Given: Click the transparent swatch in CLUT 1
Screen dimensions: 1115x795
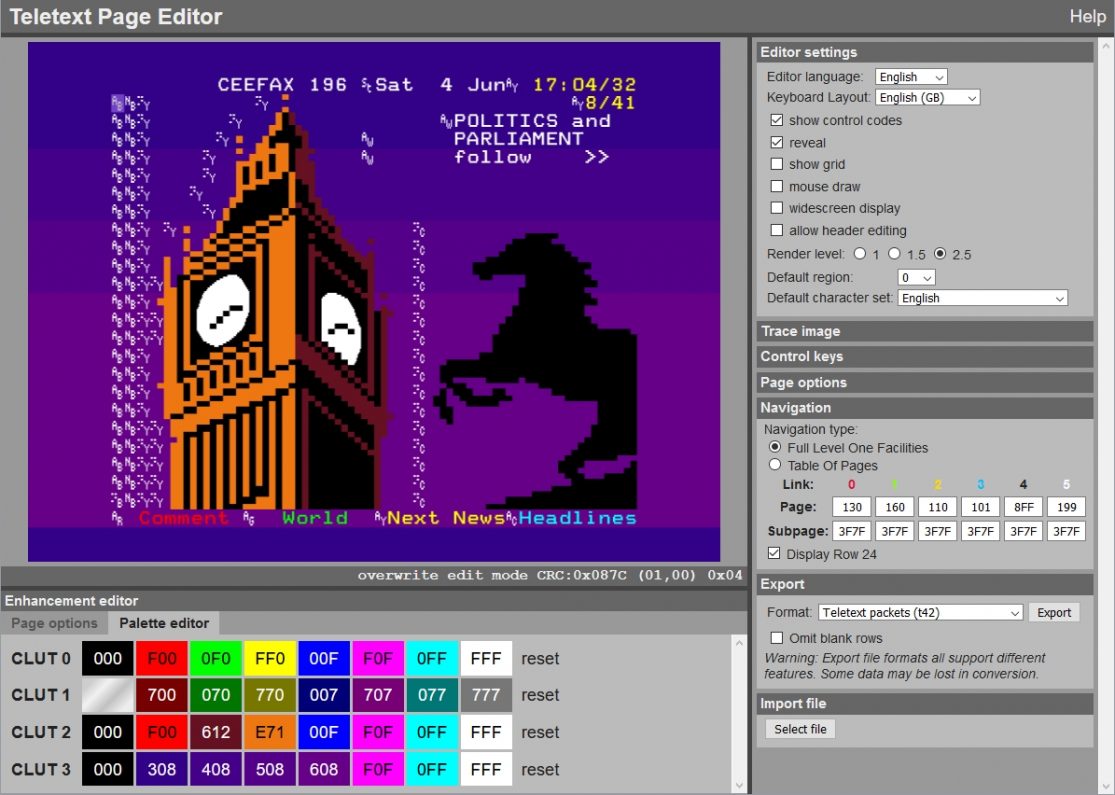Looking at the screenshot, I should pyautogui.click(x=108, y=695).
